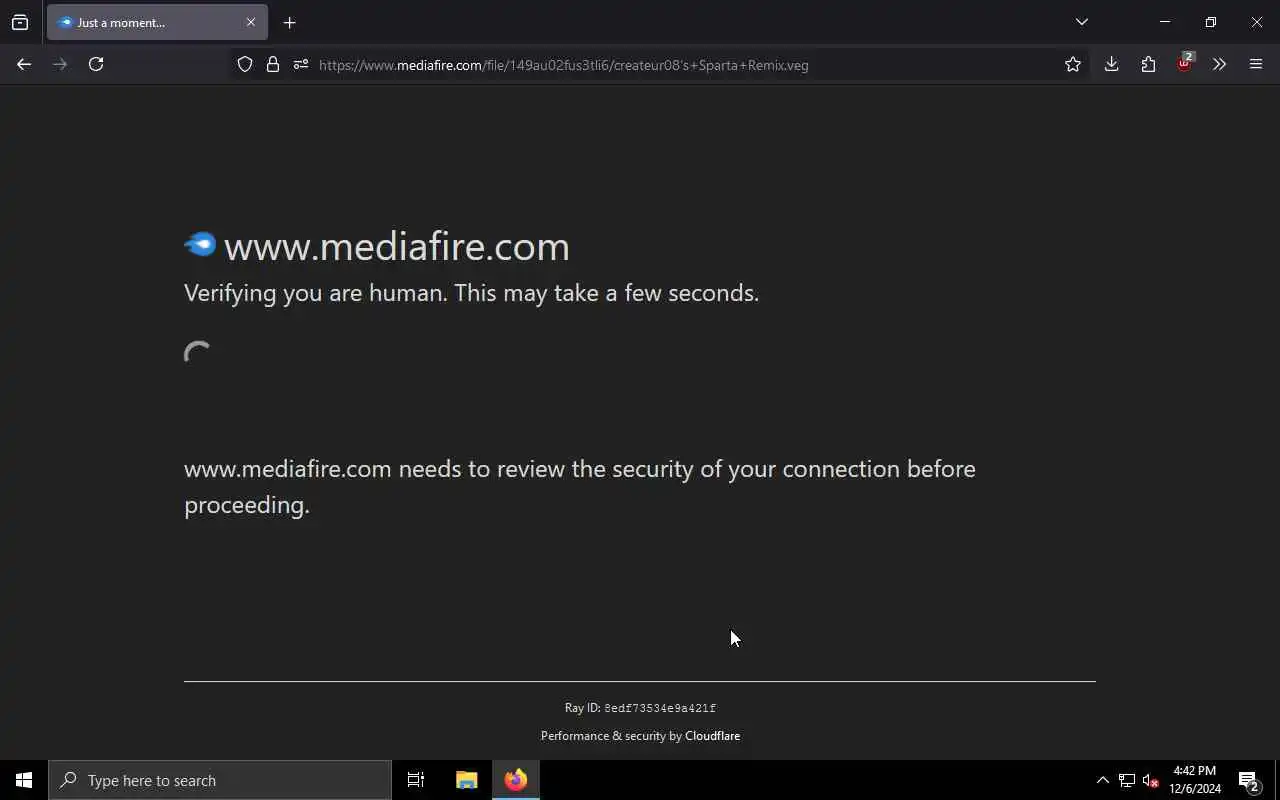This screenshot has height=800, width=1280.
Task: Click the Firefox taskbar icon
Action: 516,780
